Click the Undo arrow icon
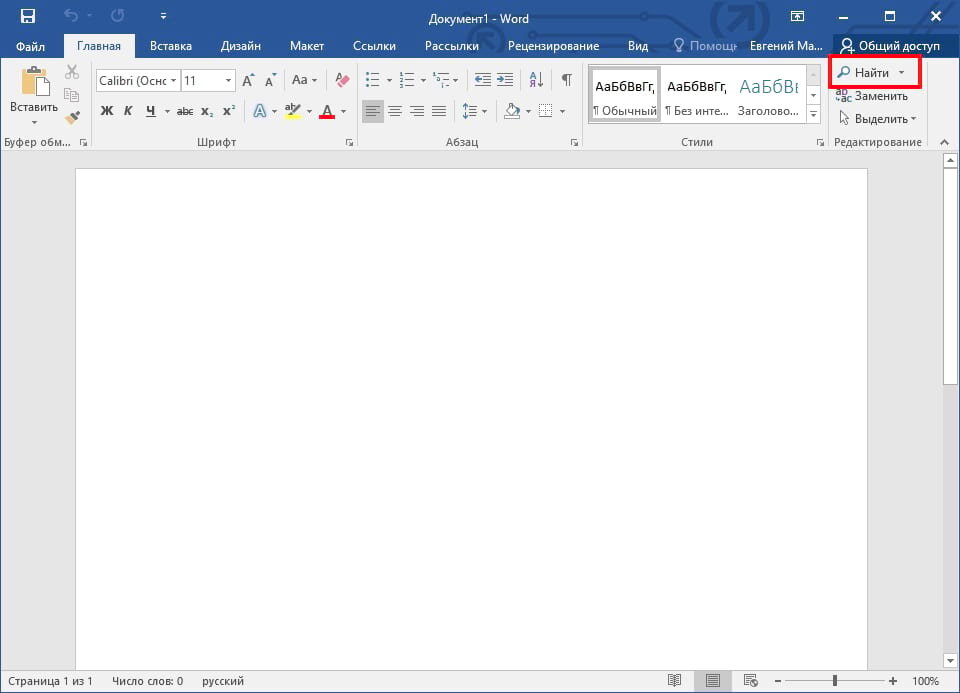The image size is (960, 693). pyautogui.click(x=71, y=15)
